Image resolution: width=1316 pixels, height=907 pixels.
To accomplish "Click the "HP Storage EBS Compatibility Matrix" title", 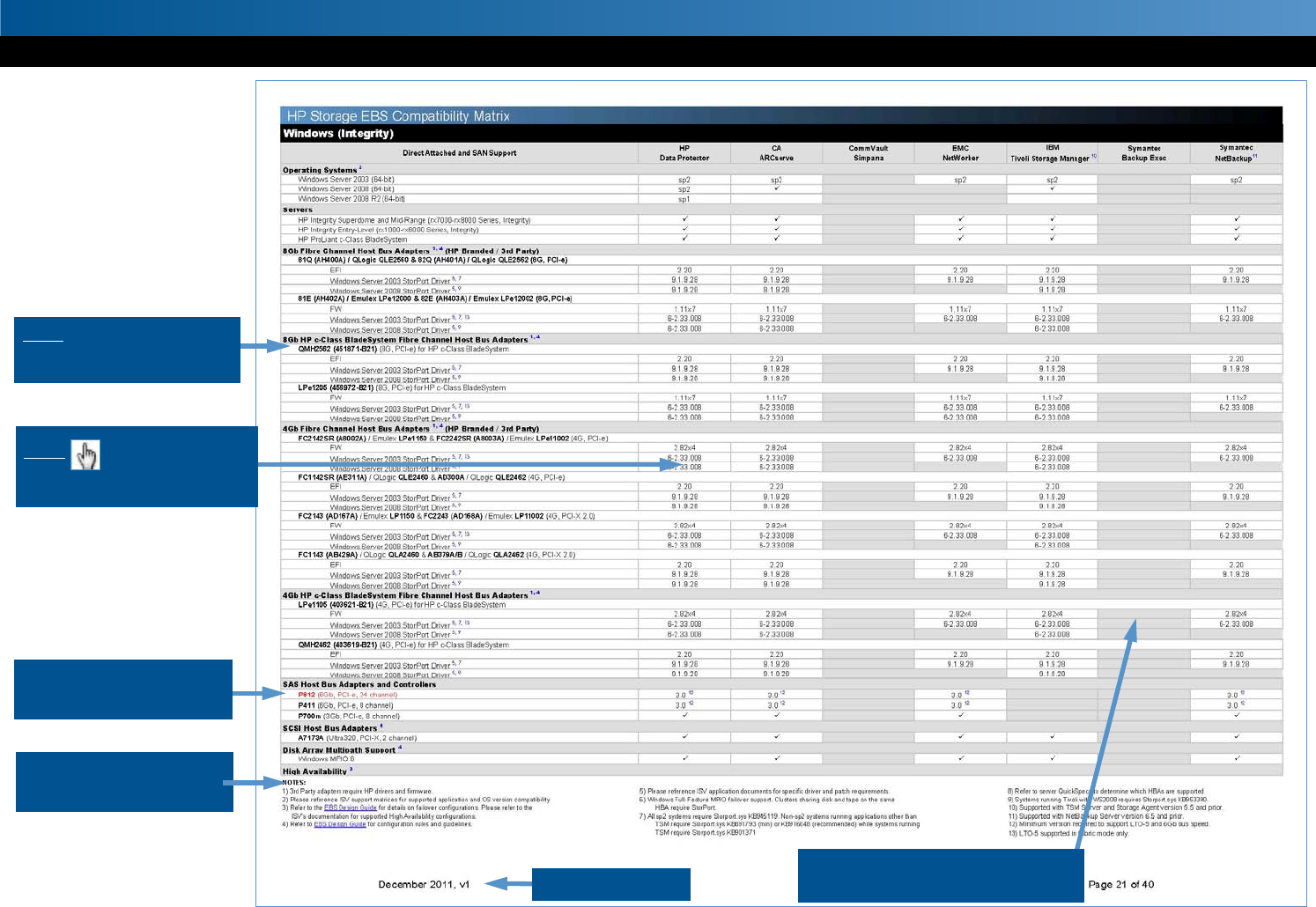I will click(398, 116).
